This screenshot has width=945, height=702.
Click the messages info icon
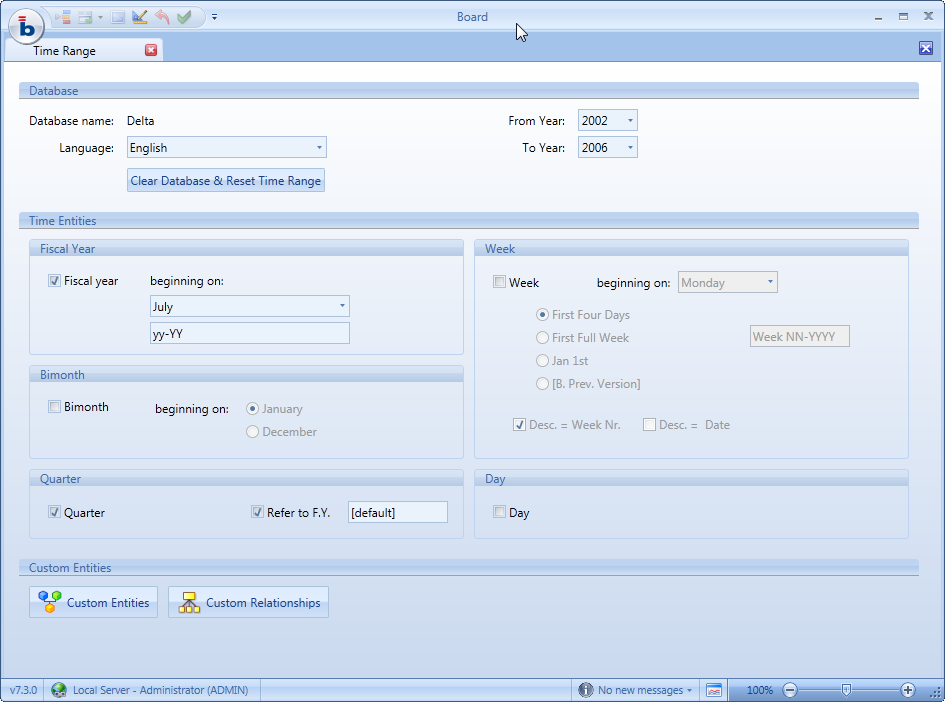pyautogui.click(x=585, y=690)
